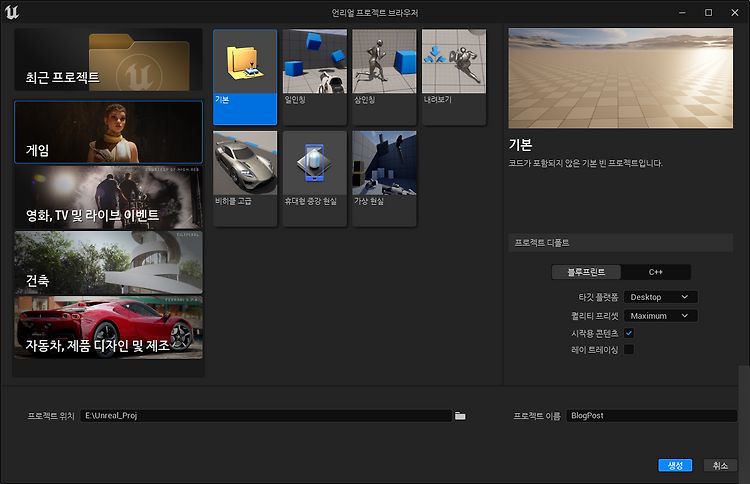Open 최근 프로젝트 recent projects

click(x=109, y=60)
